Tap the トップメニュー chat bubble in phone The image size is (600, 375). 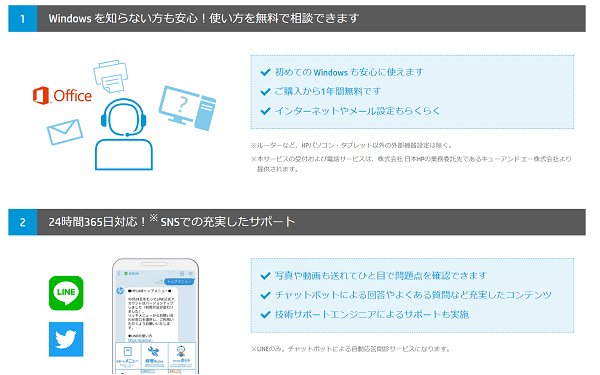(x=179, y=282)
